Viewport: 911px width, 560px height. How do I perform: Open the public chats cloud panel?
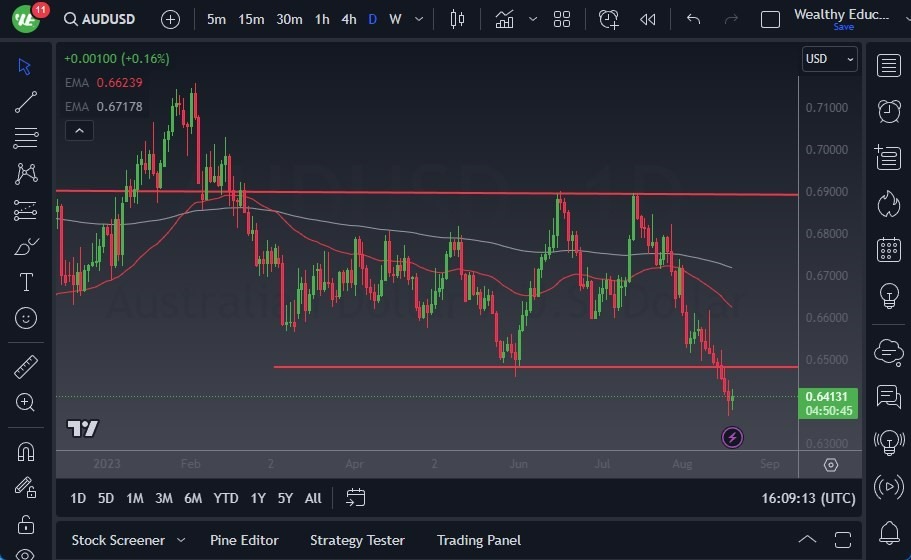pos(888,352)
